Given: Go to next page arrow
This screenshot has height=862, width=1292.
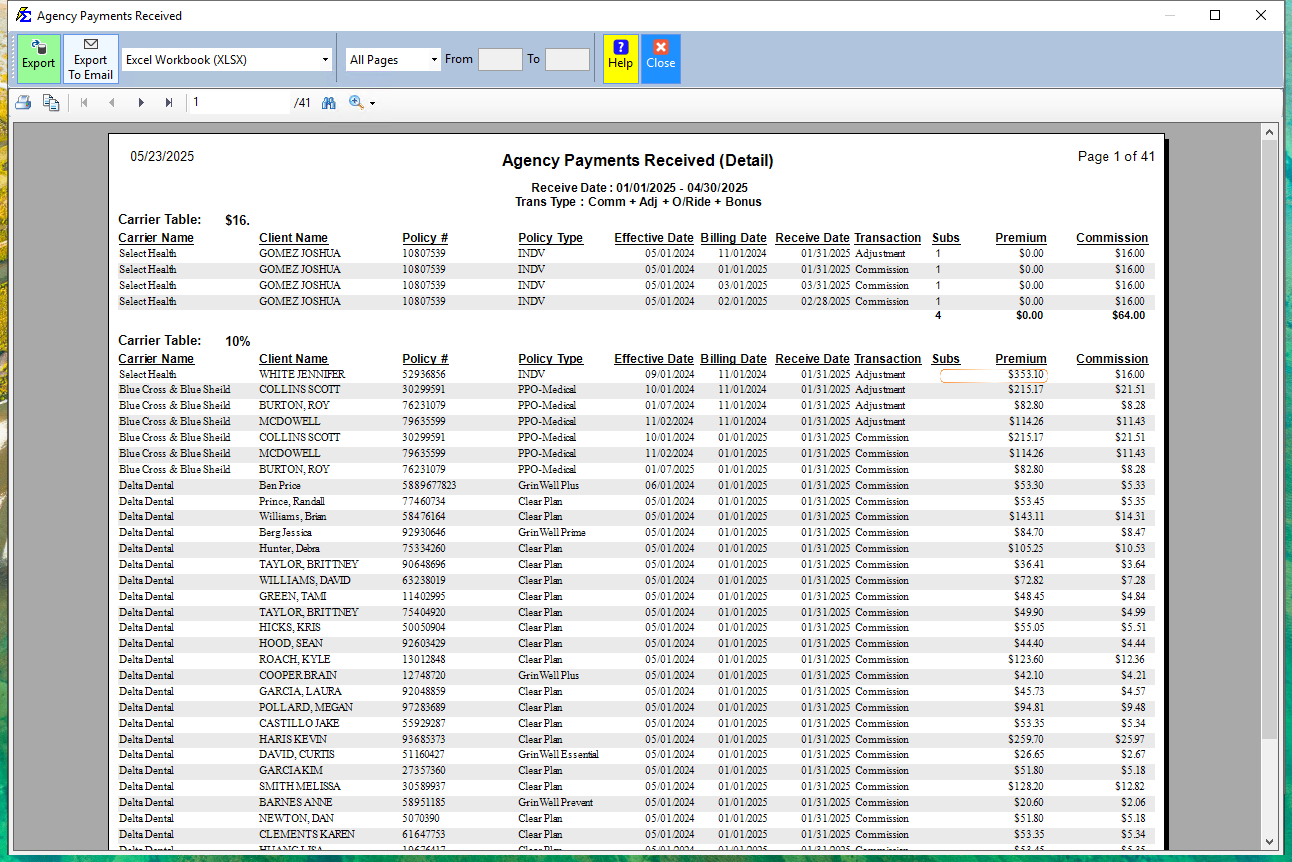Looking at the screenshot, I should (x=141, y=103).
